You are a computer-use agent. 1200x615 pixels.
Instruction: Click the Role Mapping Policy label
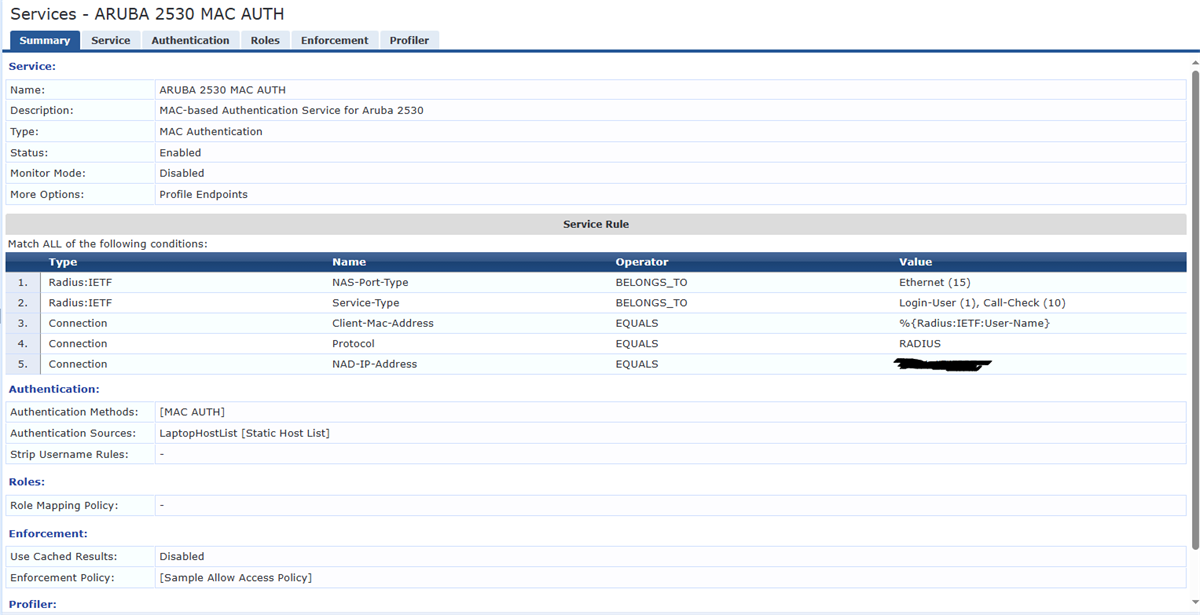[x=64, y=505]
